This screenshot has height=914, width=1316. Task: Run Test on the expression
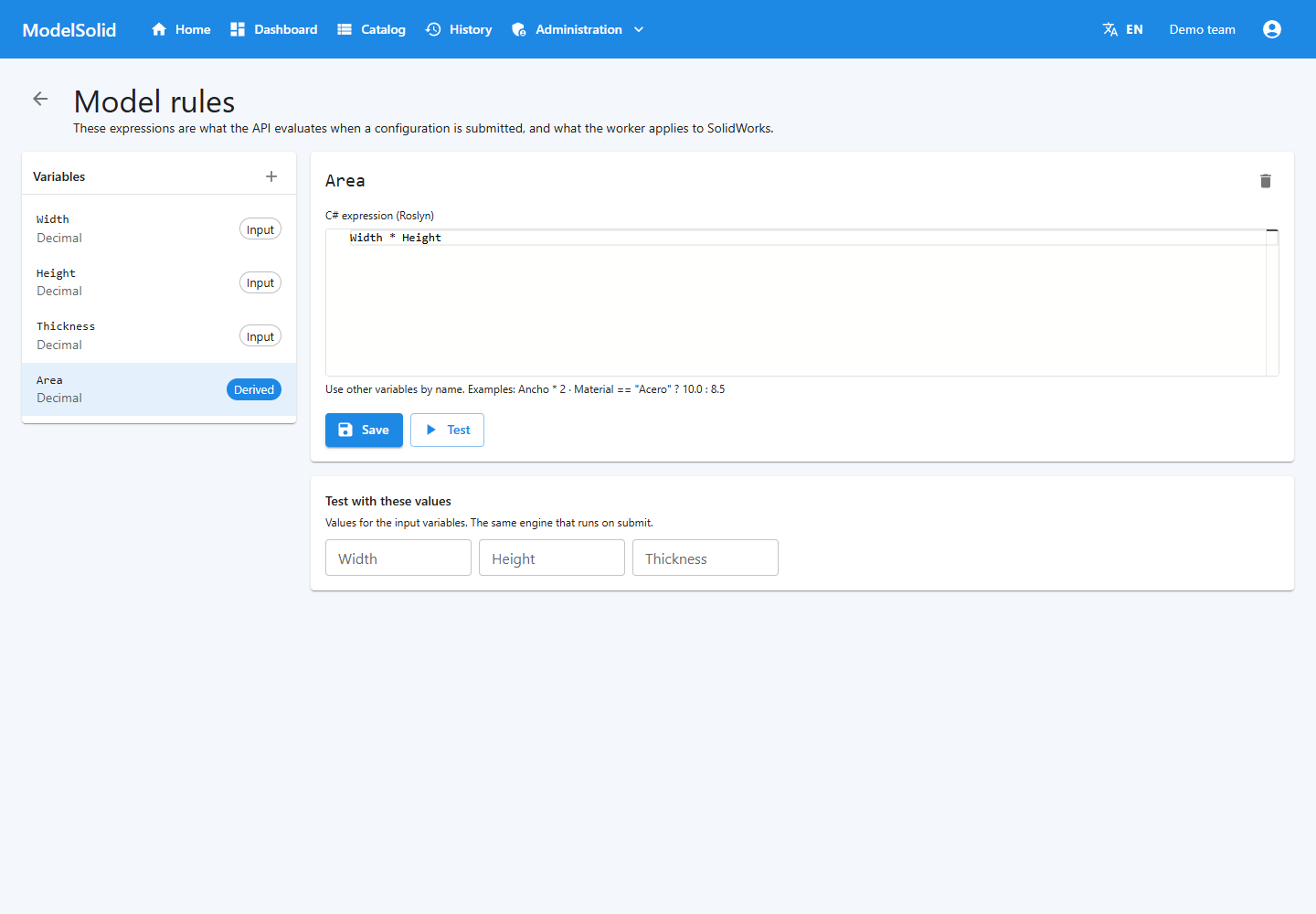coord(447,430)
